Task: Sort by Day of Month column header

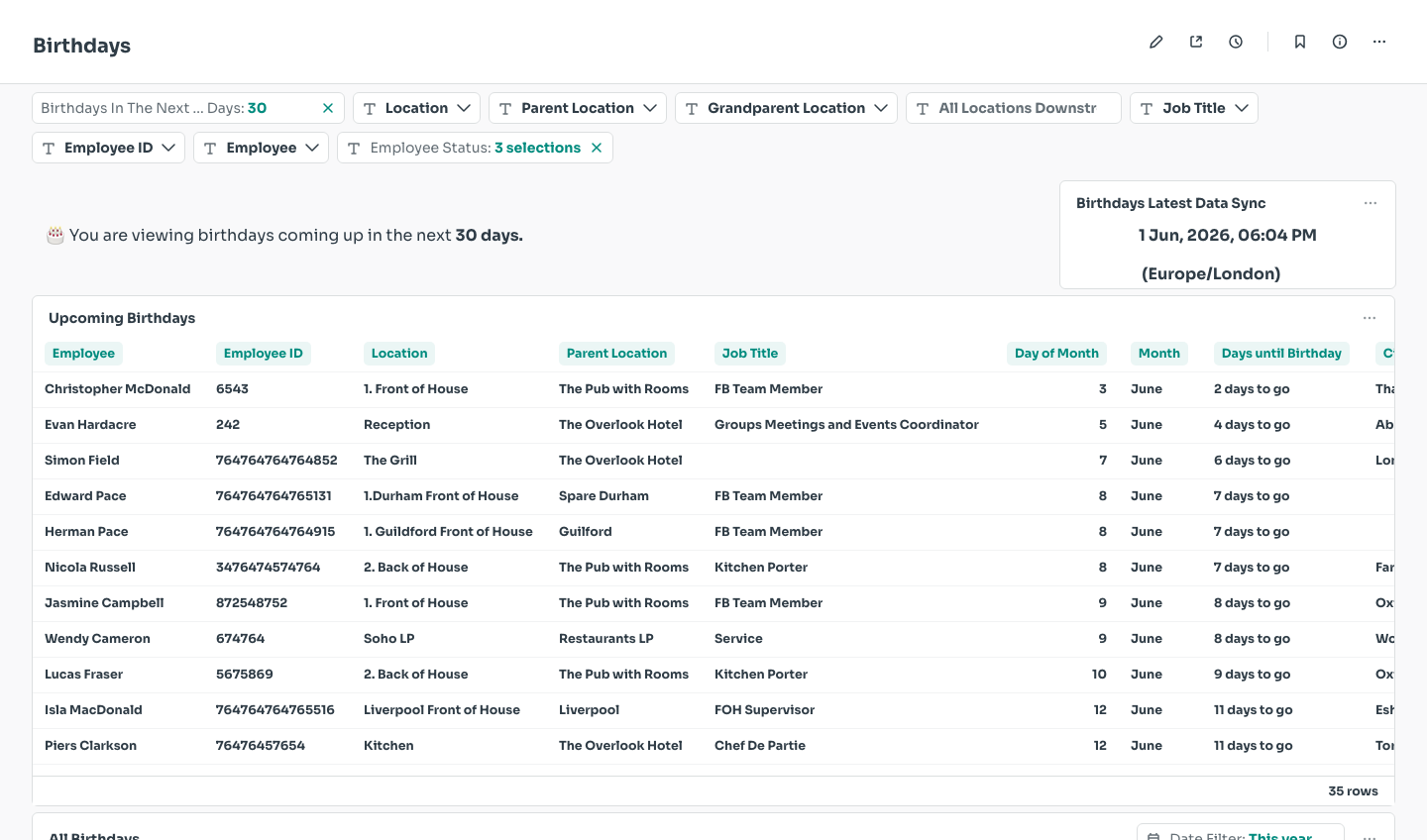Action: pyautogui.click(x=1056, y=354)
